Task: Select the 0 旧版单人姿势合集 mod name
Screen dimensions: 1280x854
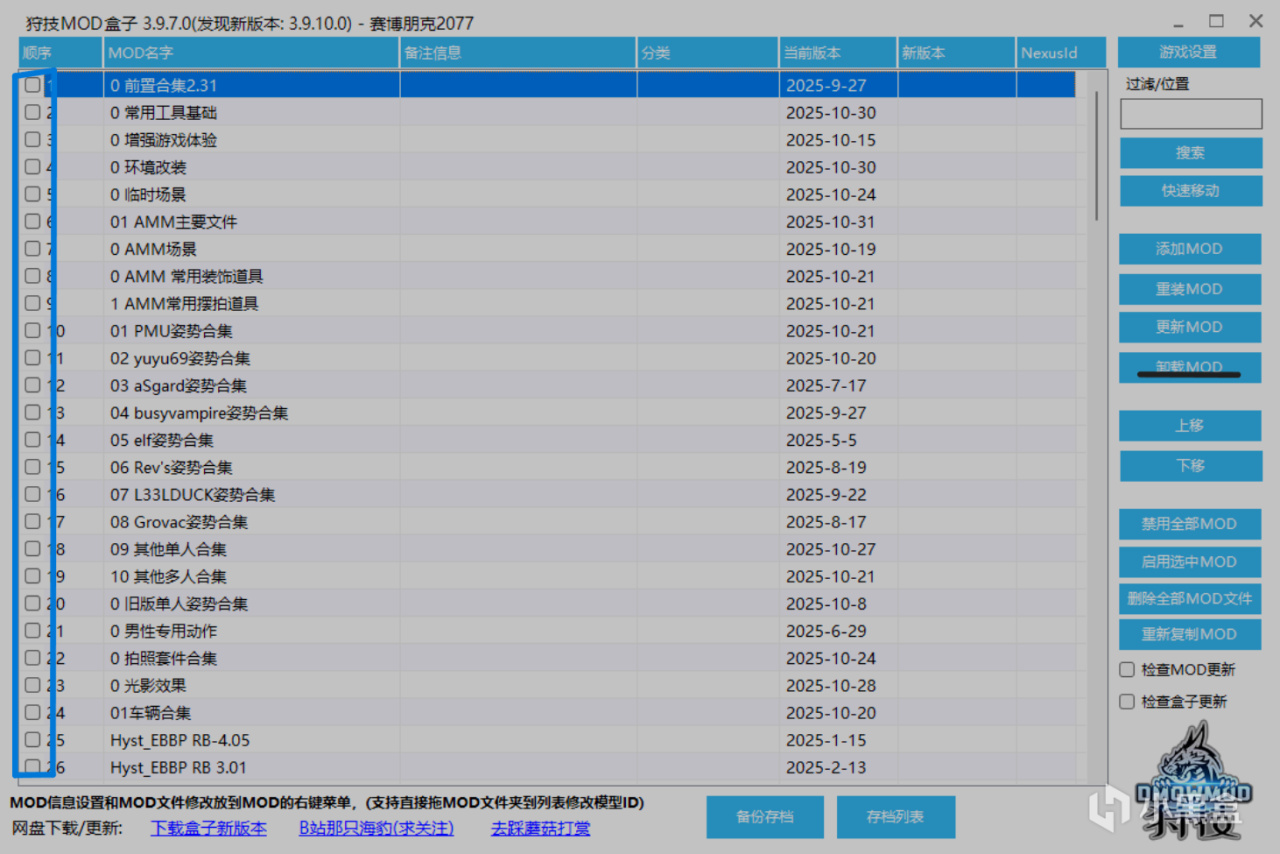Action: [x=179, y=603]
